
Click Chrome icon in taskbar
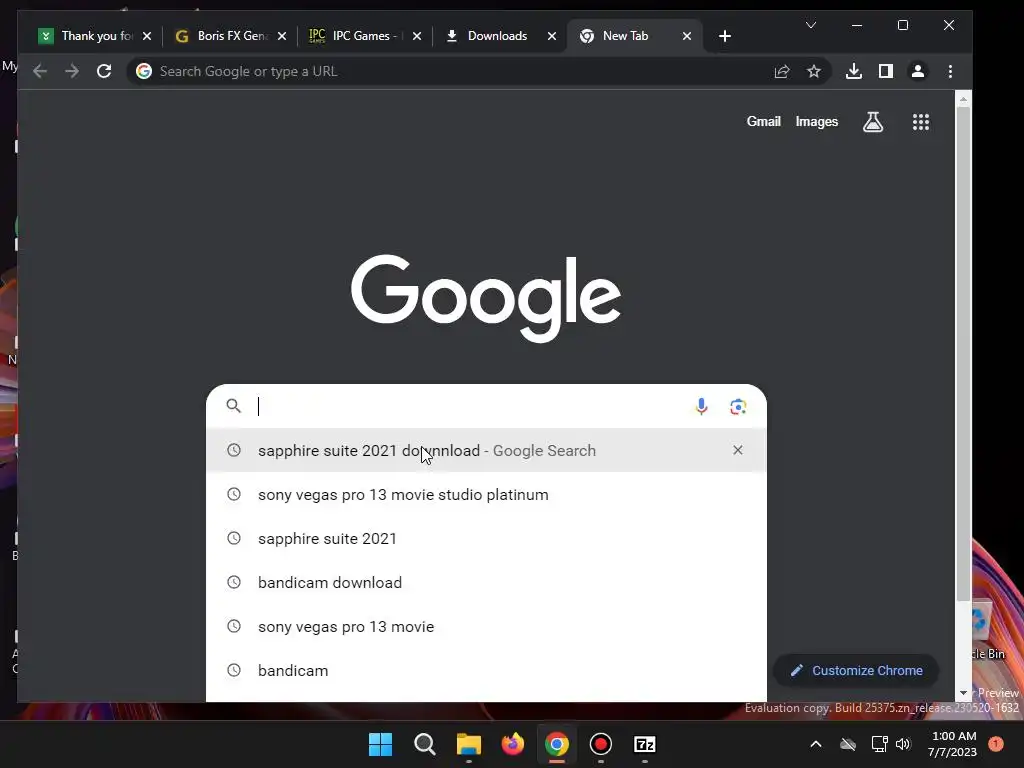click(x=556, y=744)
